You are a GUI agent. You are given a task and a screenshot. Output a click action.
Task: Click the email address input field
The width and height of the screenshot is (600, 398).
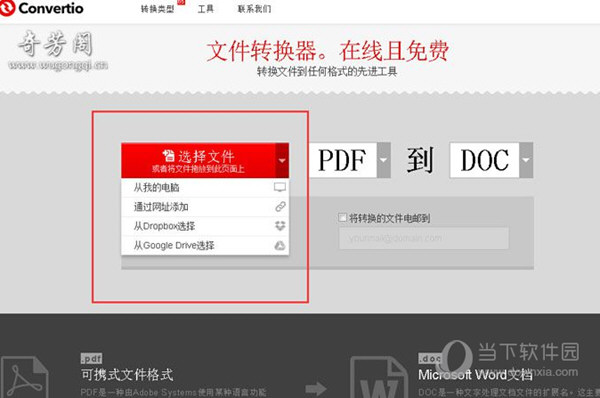424,238
